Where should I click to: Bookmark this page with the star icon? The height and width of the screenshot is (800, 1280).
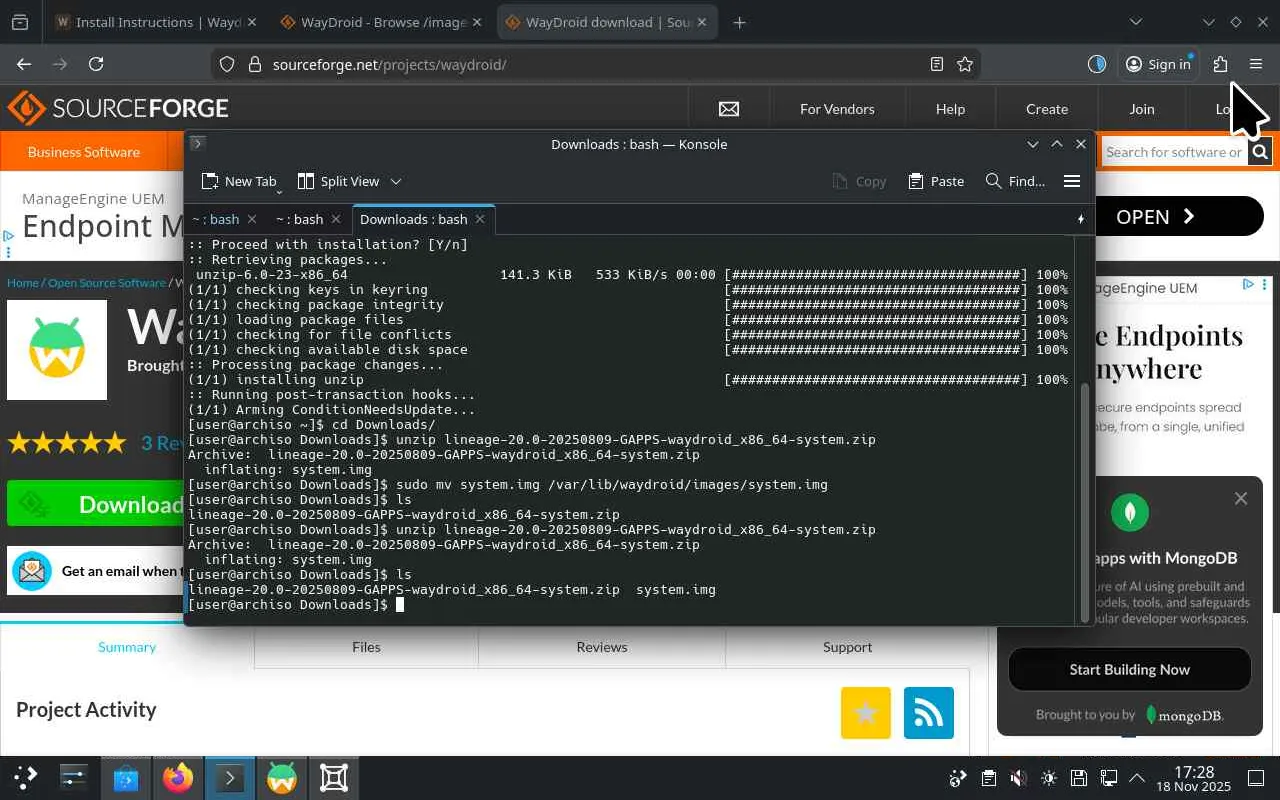(x=965, y=64)
